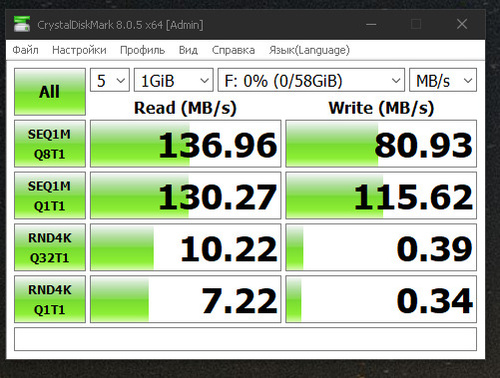
Task: Open the Справка menu
Action: [x=233, y=50]
